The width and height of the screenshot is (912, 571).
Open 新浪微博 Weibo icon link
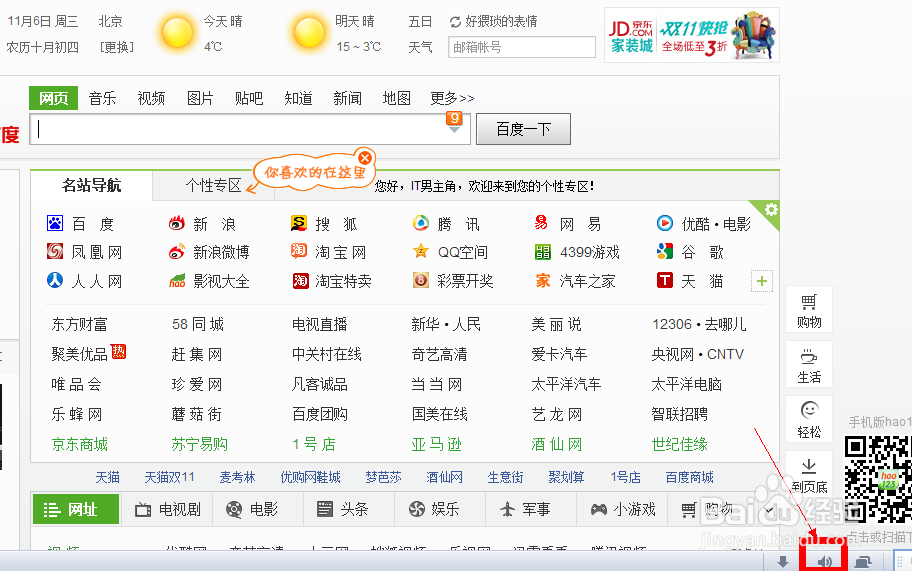pyautogui.click(x=177, y=251)
